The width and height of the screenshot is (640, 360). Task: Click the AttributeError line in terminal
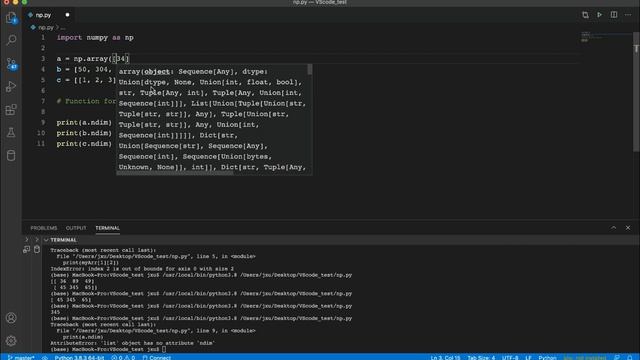[x=132, y=343]
